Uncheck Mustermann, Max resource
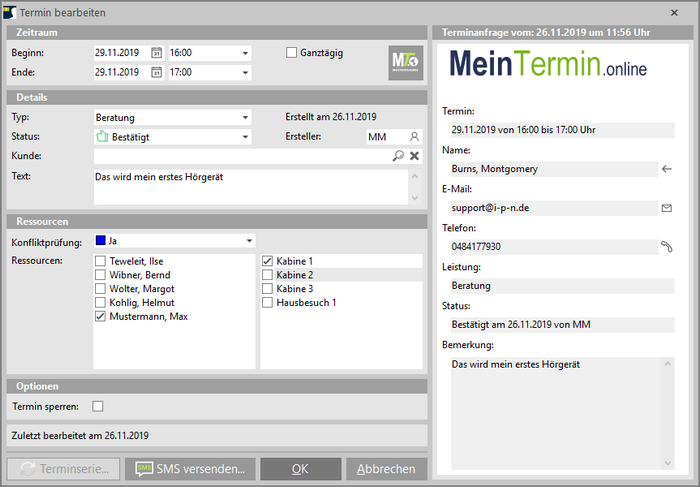 (x=101, y=316)
